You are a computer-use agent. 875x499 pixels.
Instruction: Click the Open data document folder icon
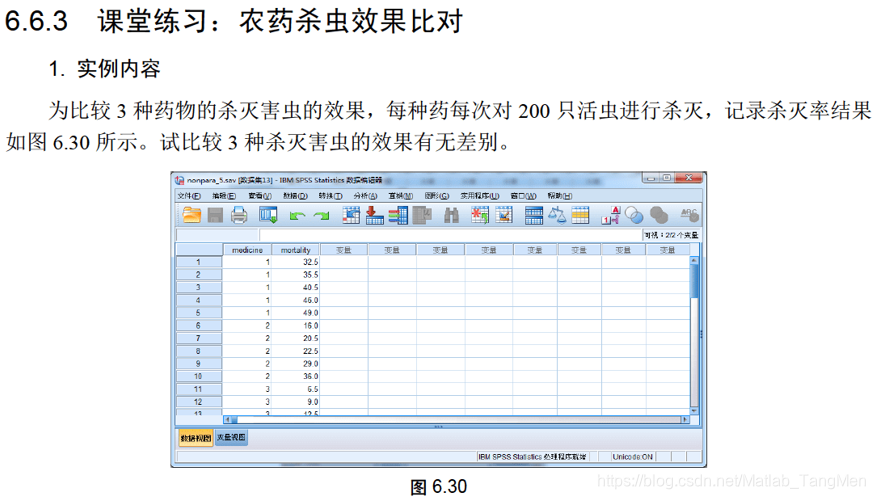191,215
